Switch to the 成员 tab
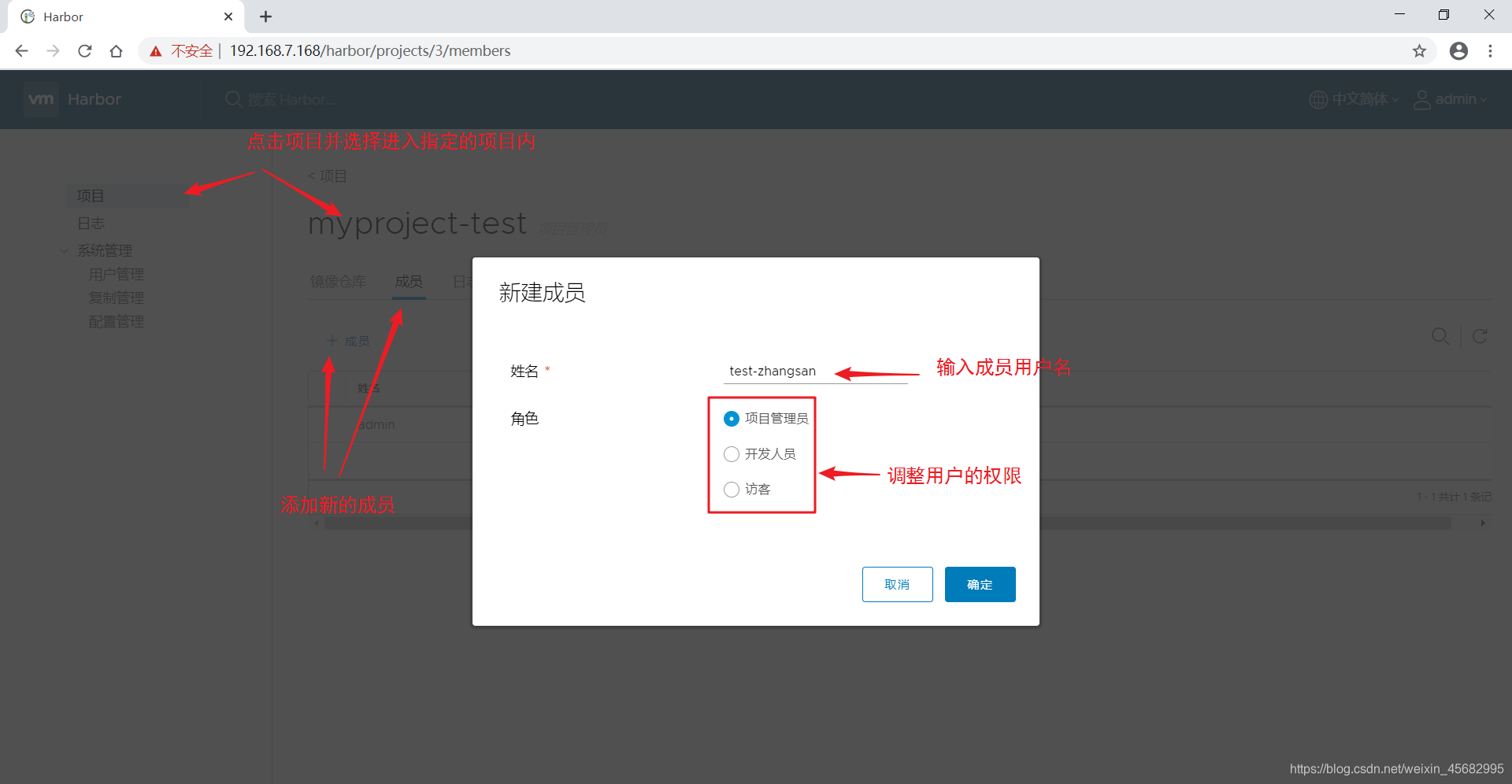 tap(409, 282)
